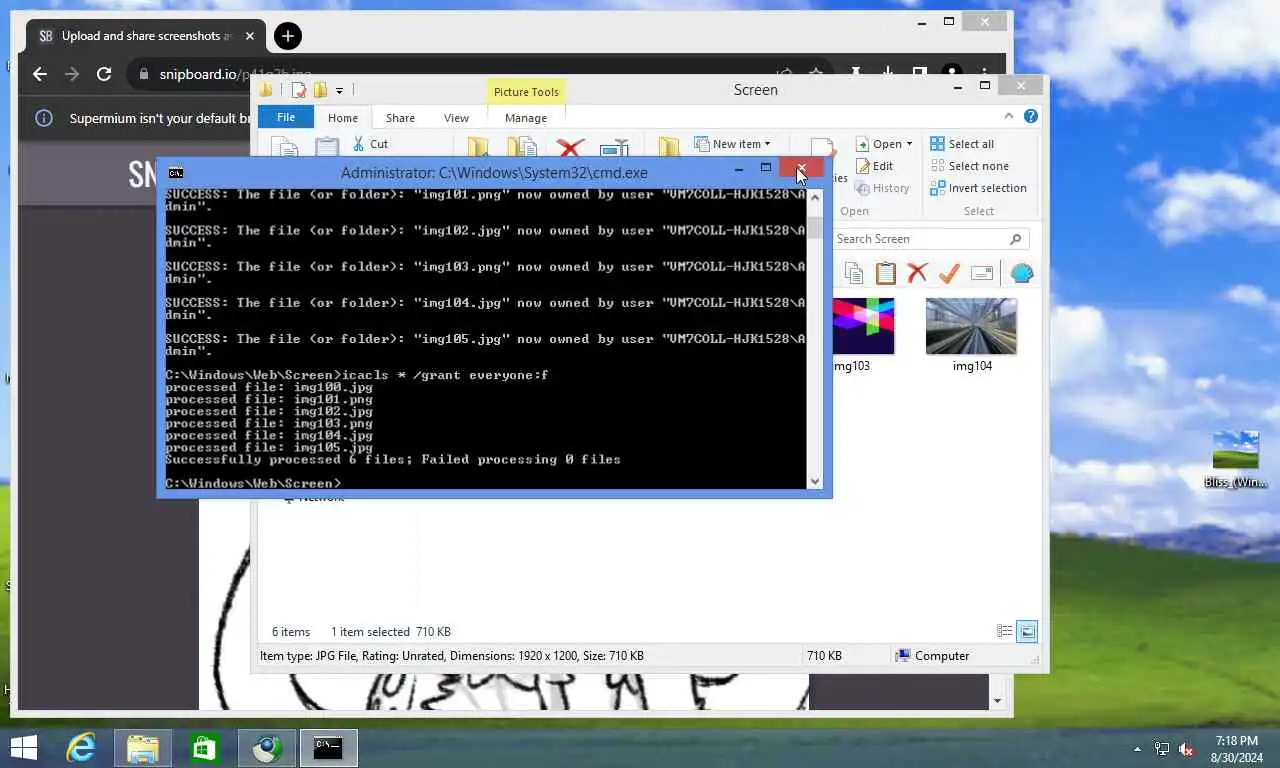The image size is (1280, 768).
Task: Click the info icon in Supermium default browser bar
Action: click(44, 118)
